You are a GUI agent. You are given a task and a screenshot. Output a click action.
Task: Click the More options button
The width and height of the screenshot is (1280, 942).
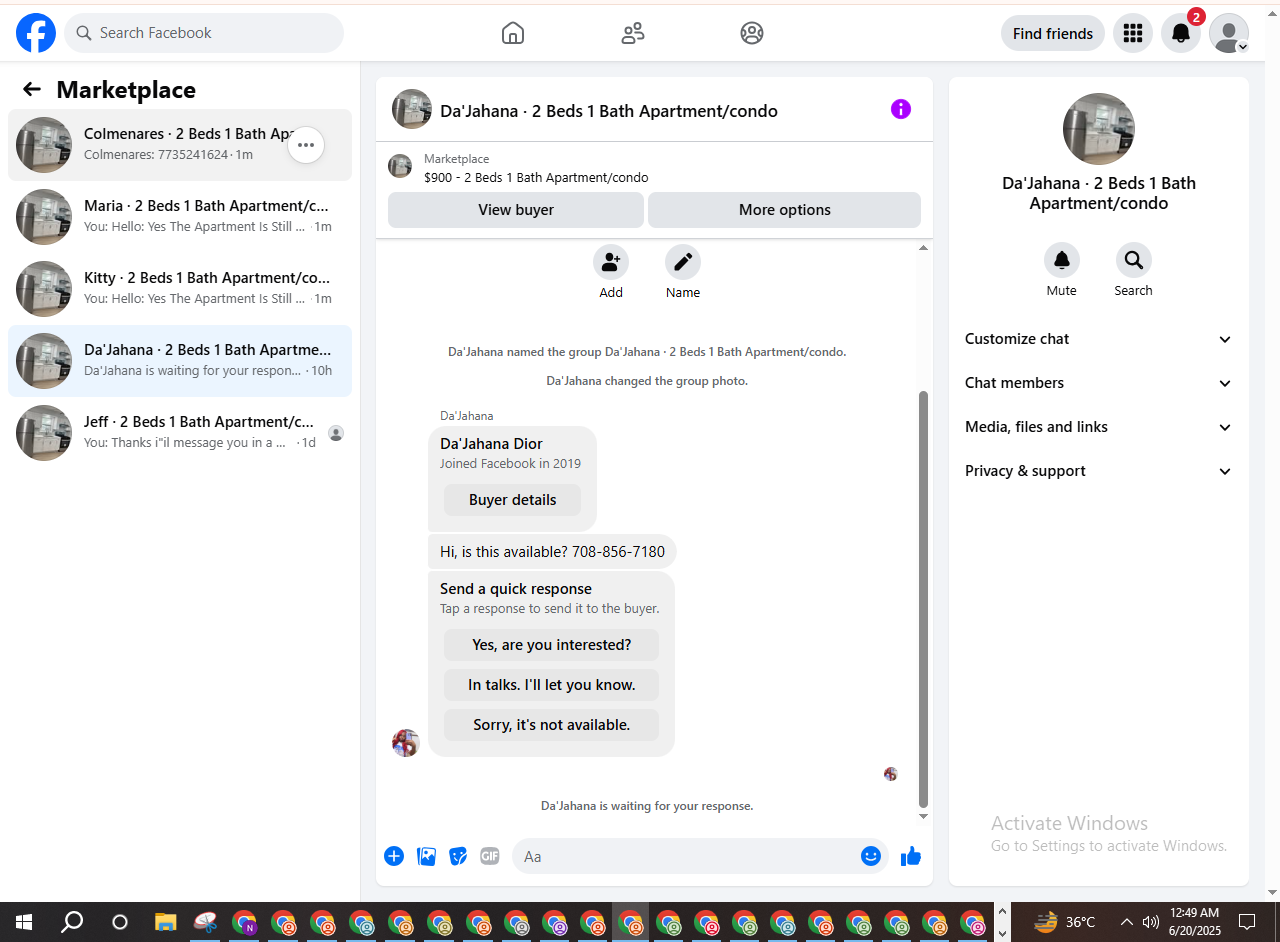pos(785,210)
